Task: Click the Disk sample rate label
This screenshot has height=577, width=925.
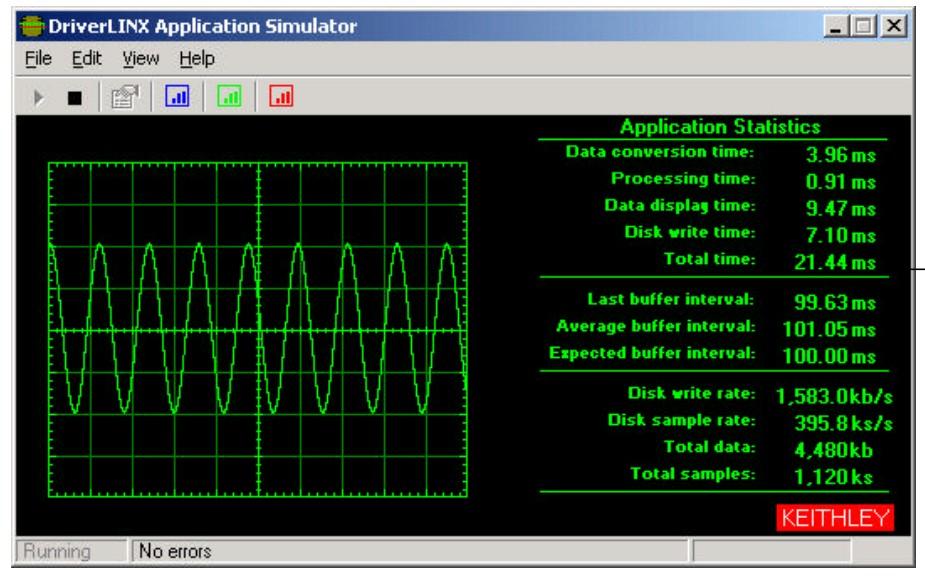Action: point(681,420)
